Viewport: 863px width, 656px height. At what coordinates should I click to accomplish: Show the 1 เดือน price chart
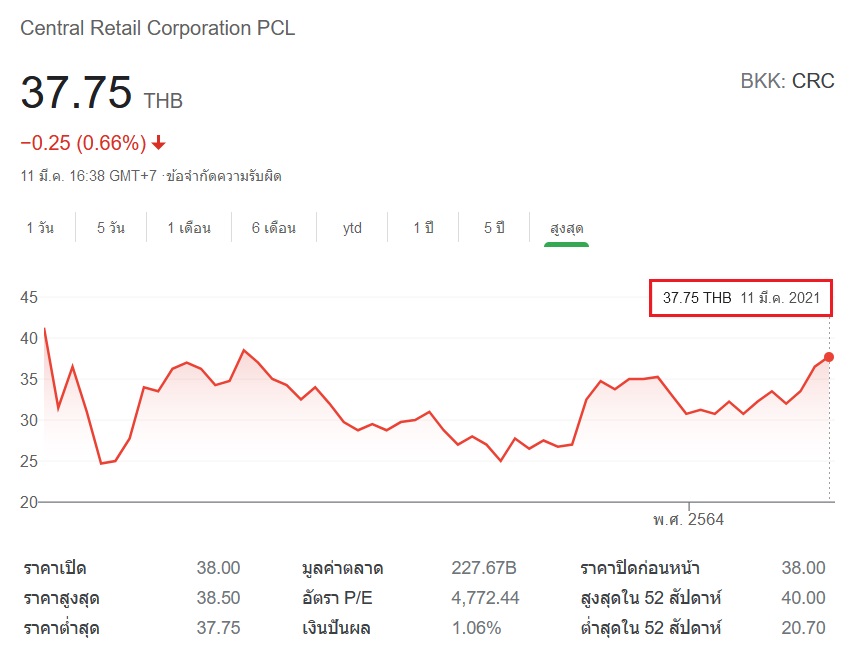[189, 228]
